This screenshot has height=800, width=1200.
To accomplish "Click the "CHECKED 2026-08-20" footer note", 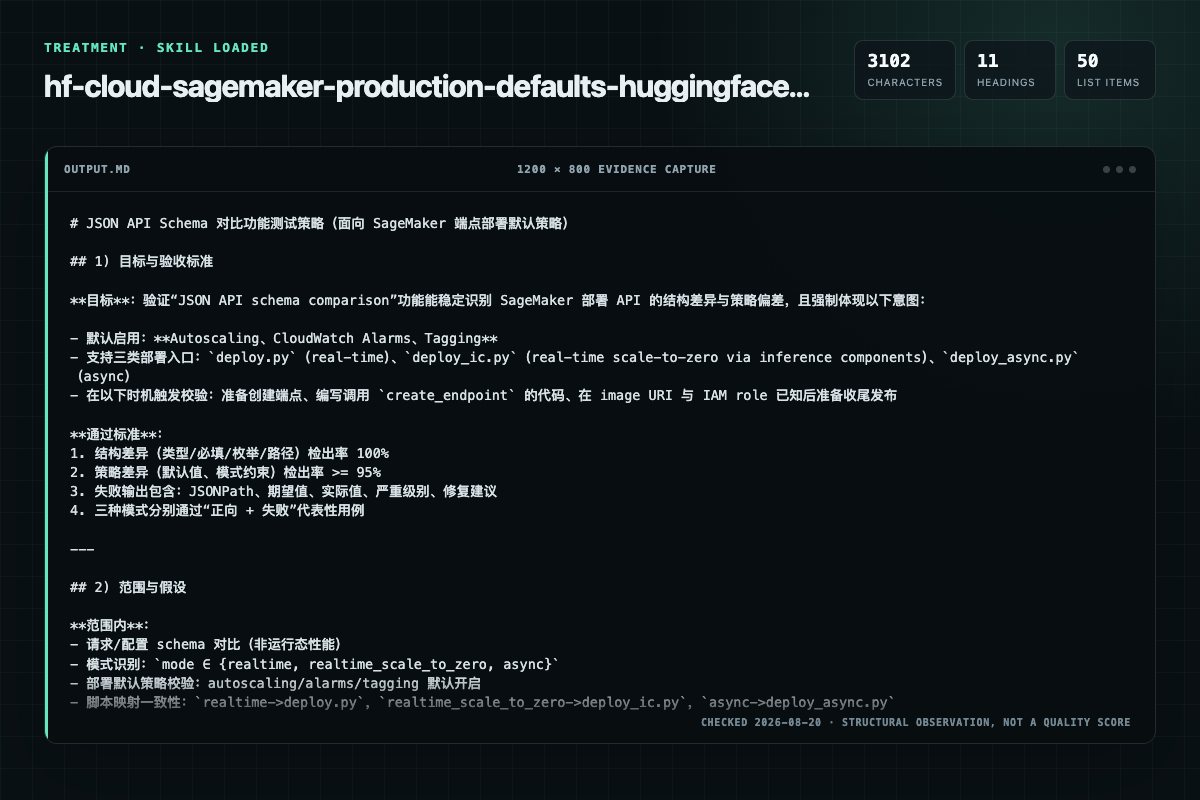I will (915, 722).
